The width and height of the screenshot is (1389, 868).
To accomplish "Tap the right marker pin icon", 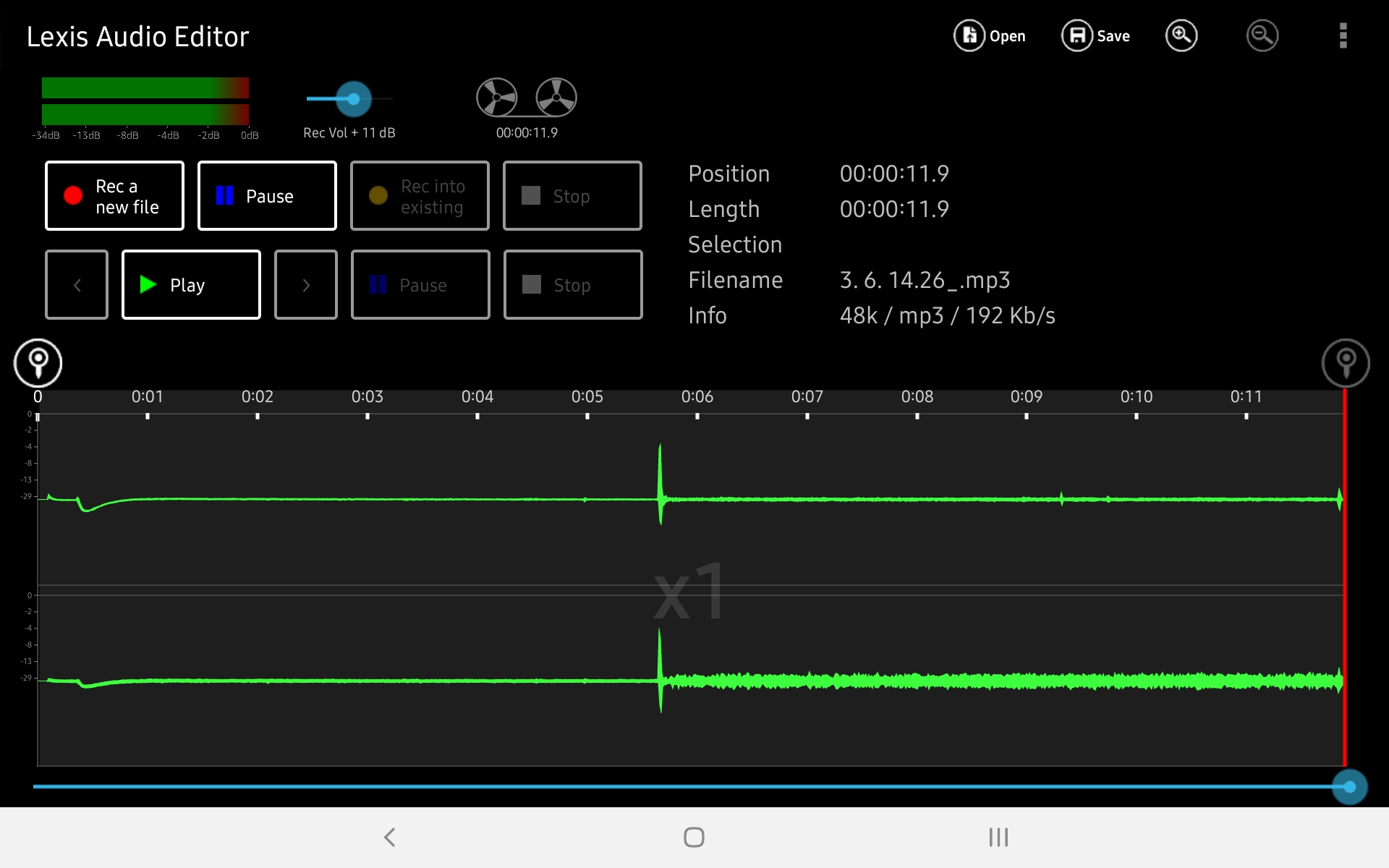I will 1346,363.
